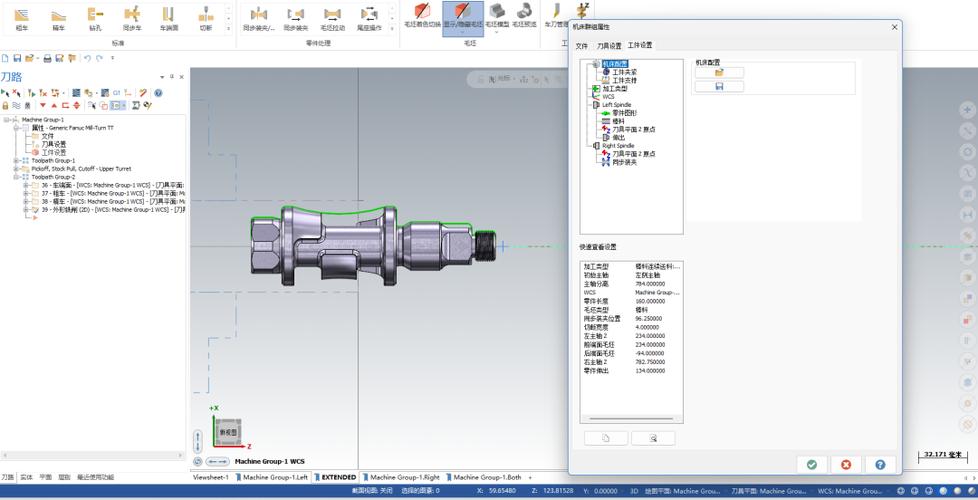This screenshot has height=500, width=978.
Task: Open the 毛坯模型 stock model tool
Action: tap(497, 17)
